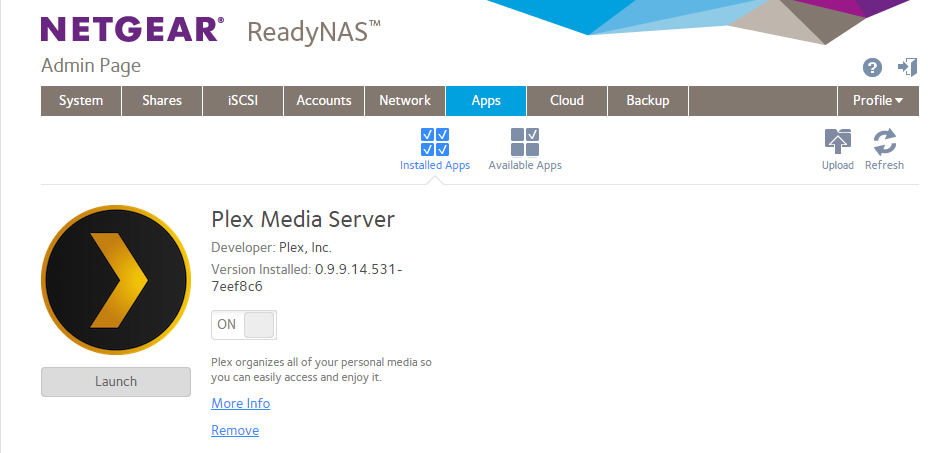Click the Apps tab
The height and width of the screenshot is (453, 946).
click(x=486, y=101)
